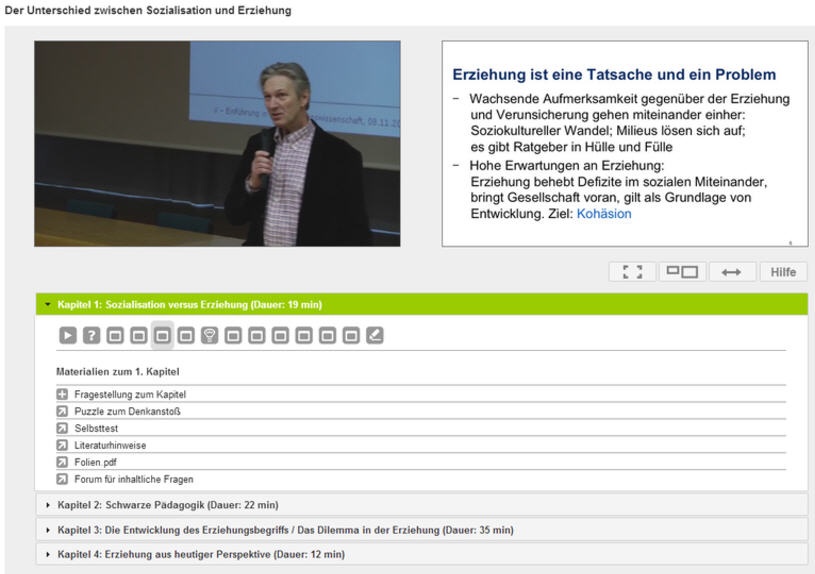The image size is (815, 574).
Task: Open the slide icon right after the question mark
Action: pos(115,335)
